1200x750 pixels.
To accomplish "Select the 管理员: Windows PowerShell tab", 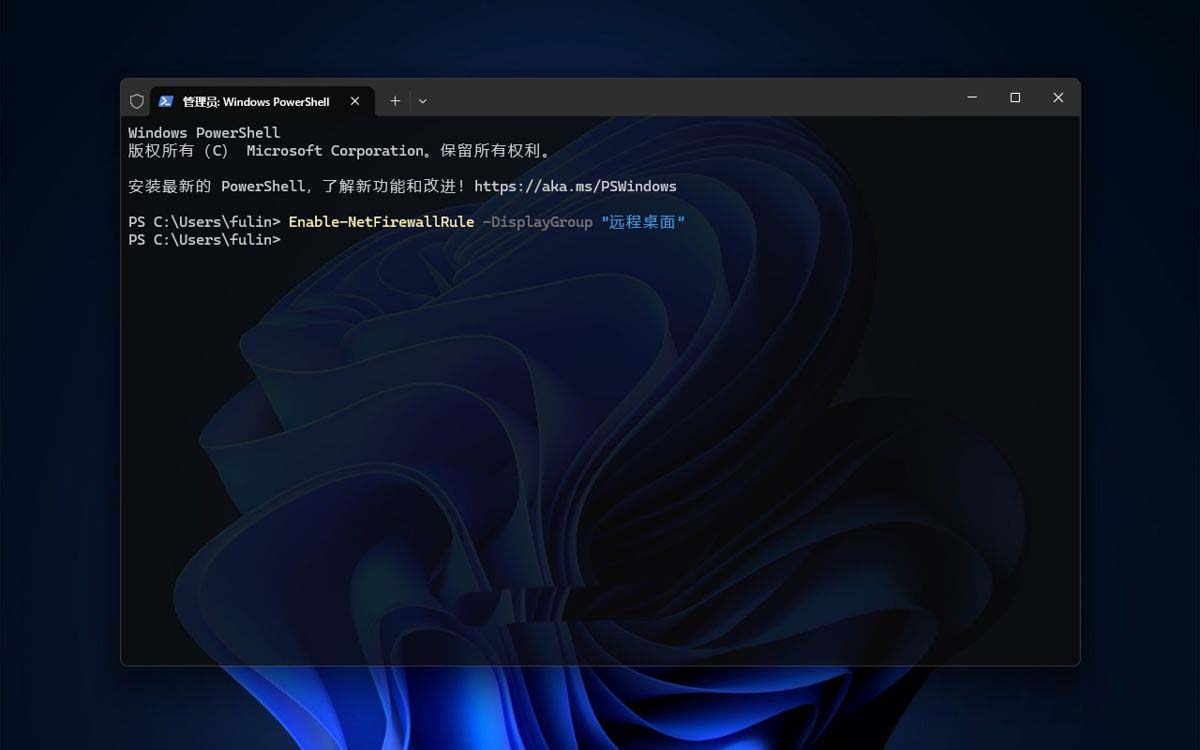I will click(262, 101).
